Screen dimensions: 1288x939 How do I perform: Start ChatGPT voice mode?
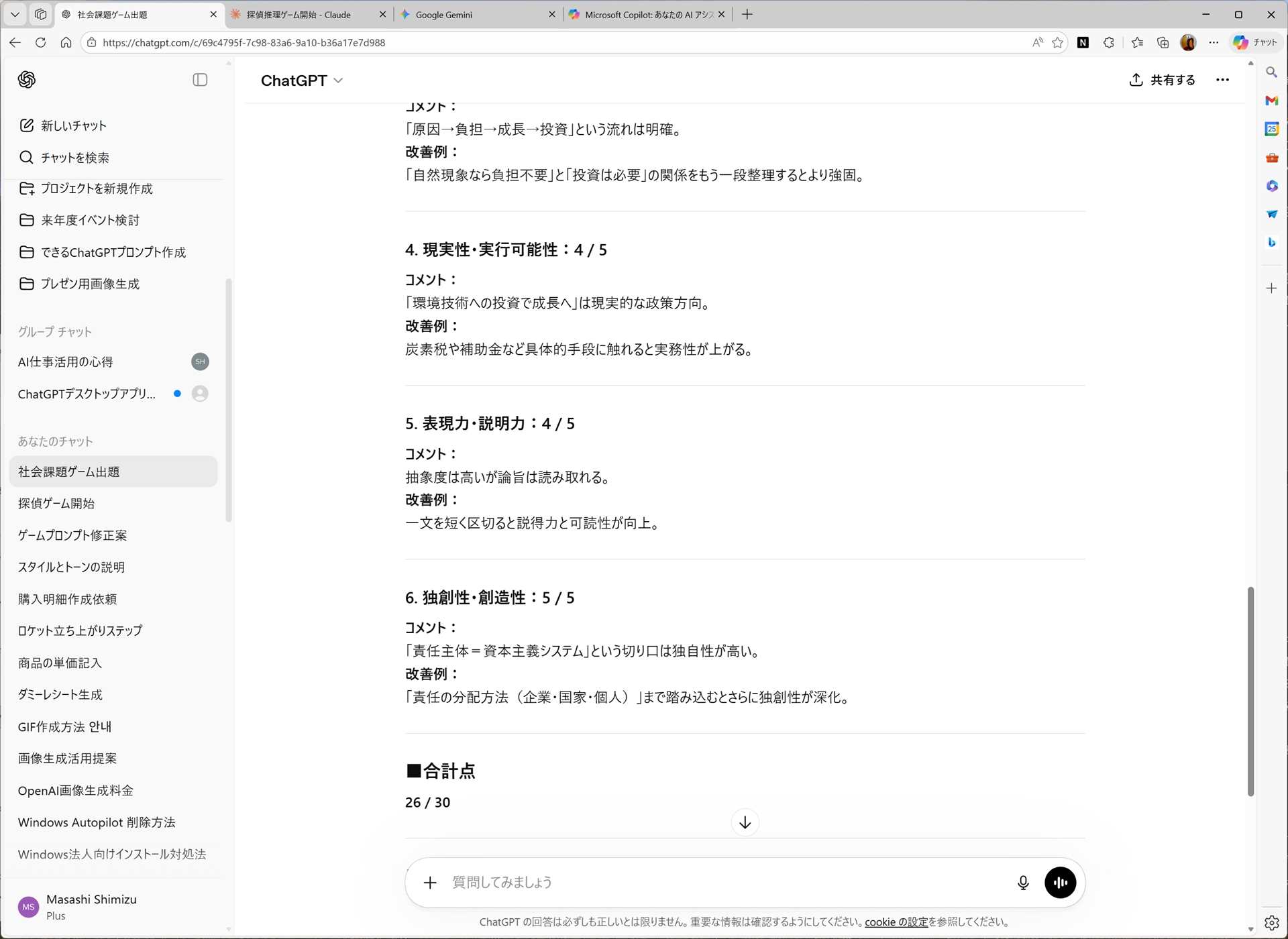click(x=1061, y=883)
